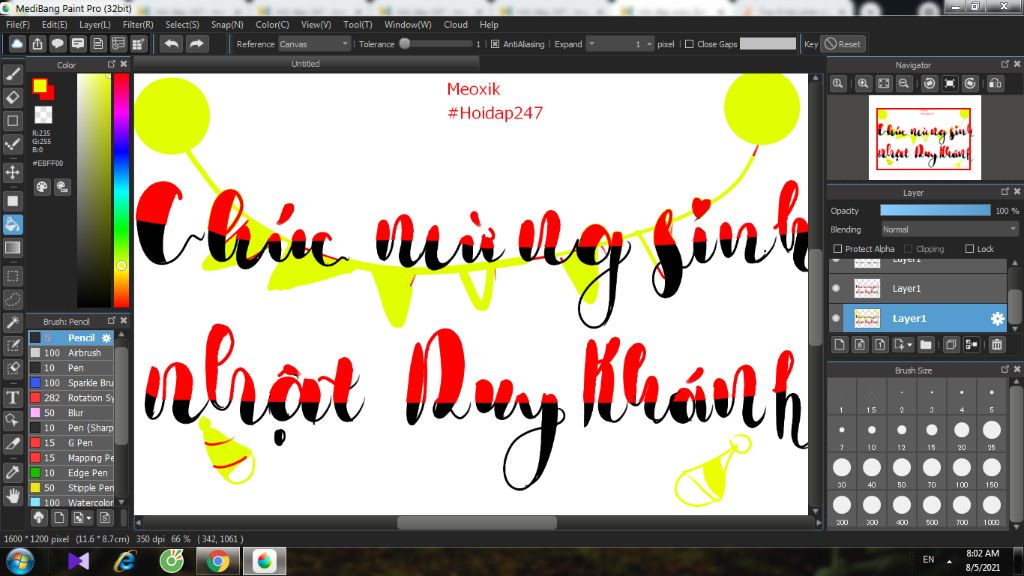The width and height of the screenshot is (1024, 576).
Task: Select the Edge Pen brush
Action: pos(72,473)
